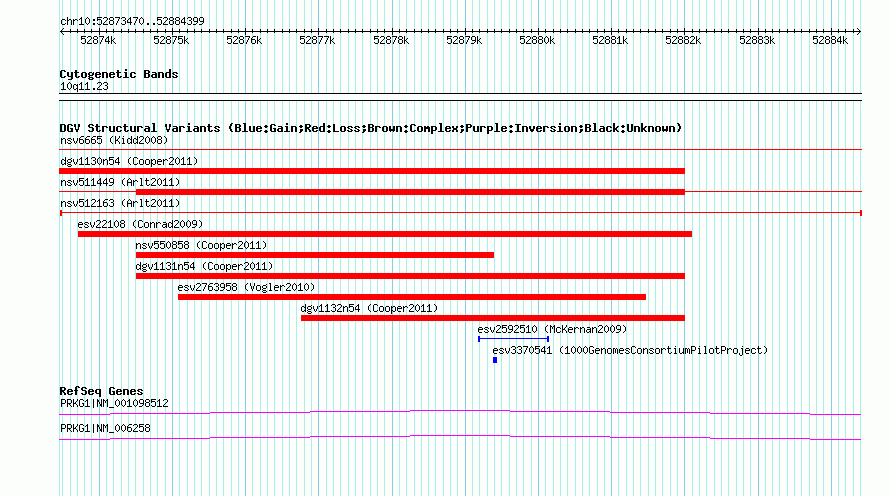Click the 52879k ruler tick label
The height and width of the screenshot is (496, 890).
coord(464,40)
